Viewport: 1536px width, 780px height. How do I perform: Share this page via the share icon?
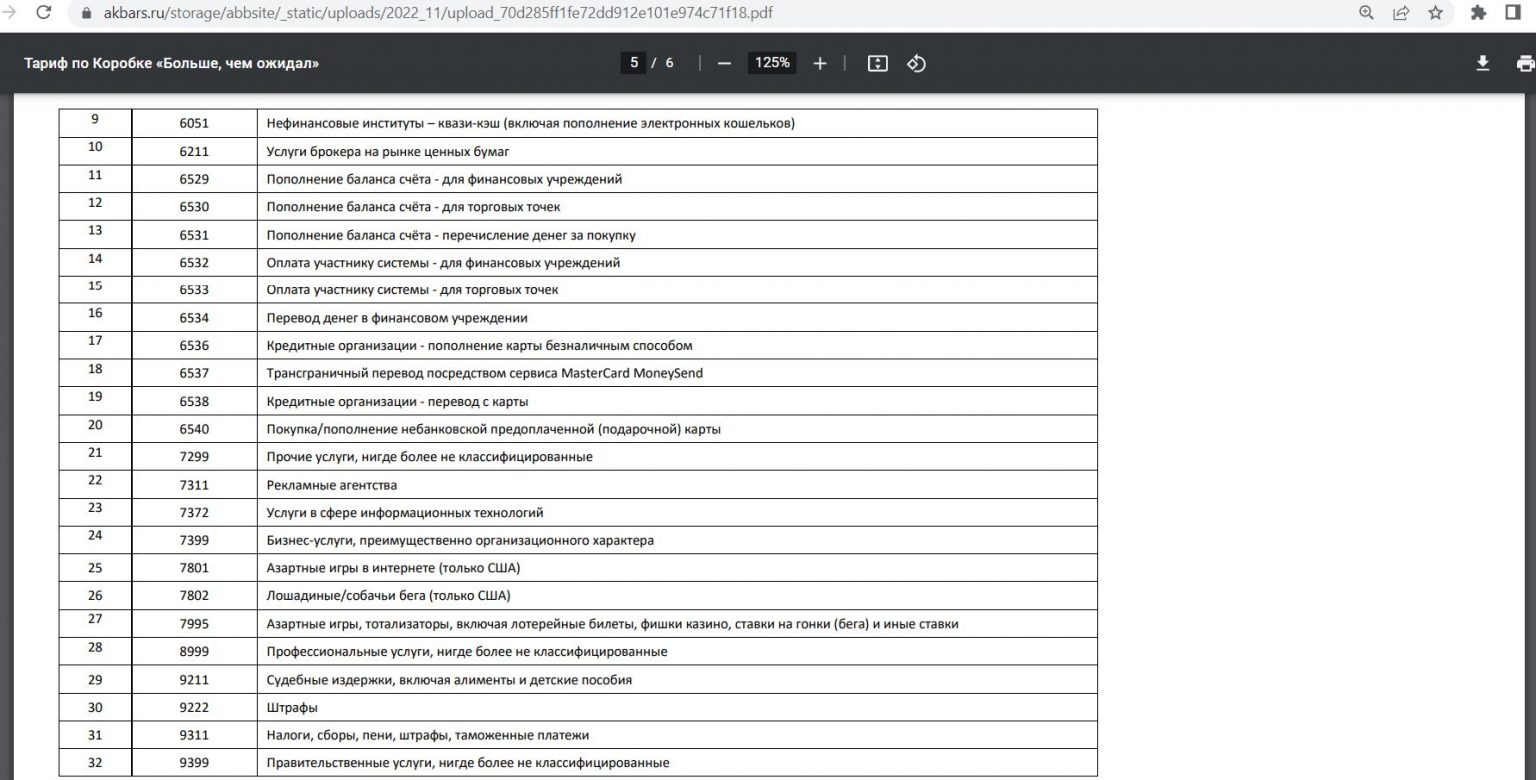click(1401, 13)
